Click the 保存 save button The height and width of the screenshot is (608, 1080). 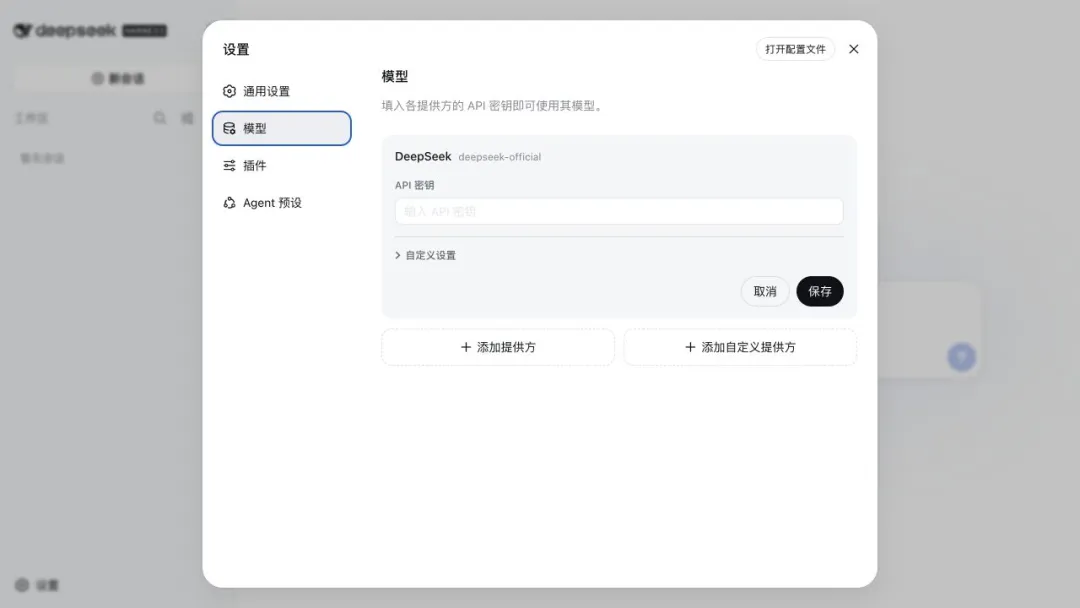820,291
